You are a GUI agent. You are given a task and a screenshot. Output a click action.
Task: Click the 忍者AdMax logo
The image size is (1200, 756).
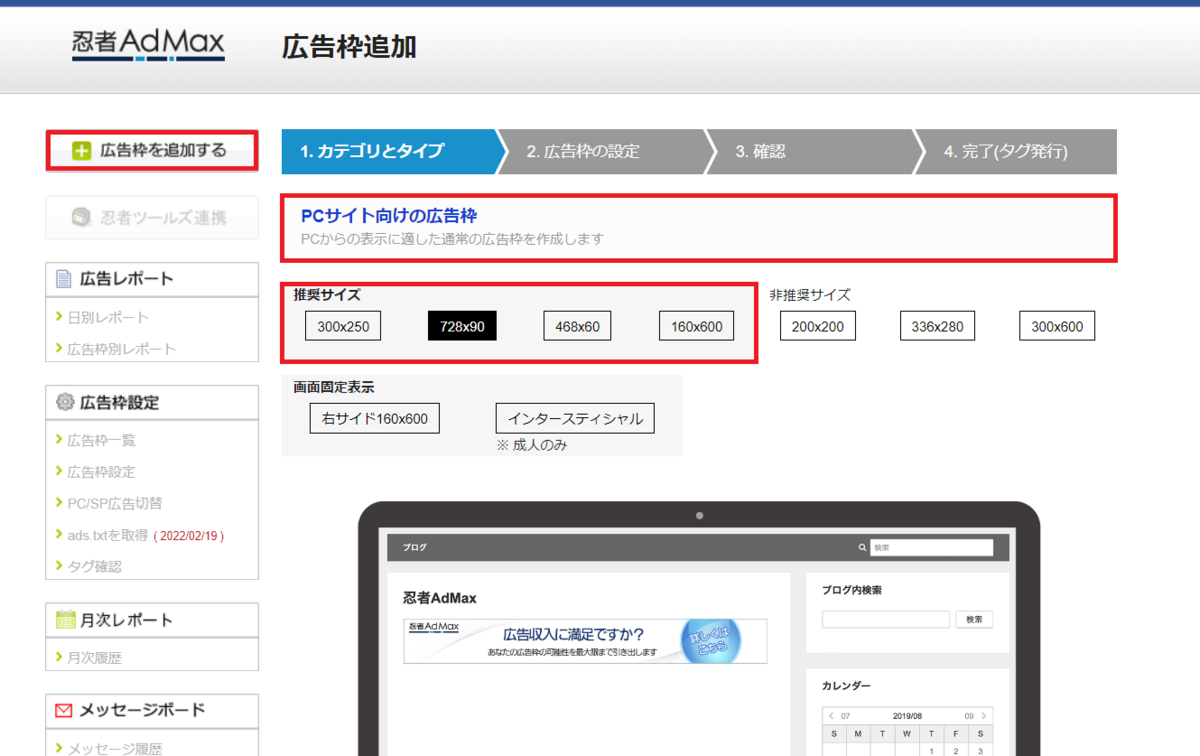148,45
